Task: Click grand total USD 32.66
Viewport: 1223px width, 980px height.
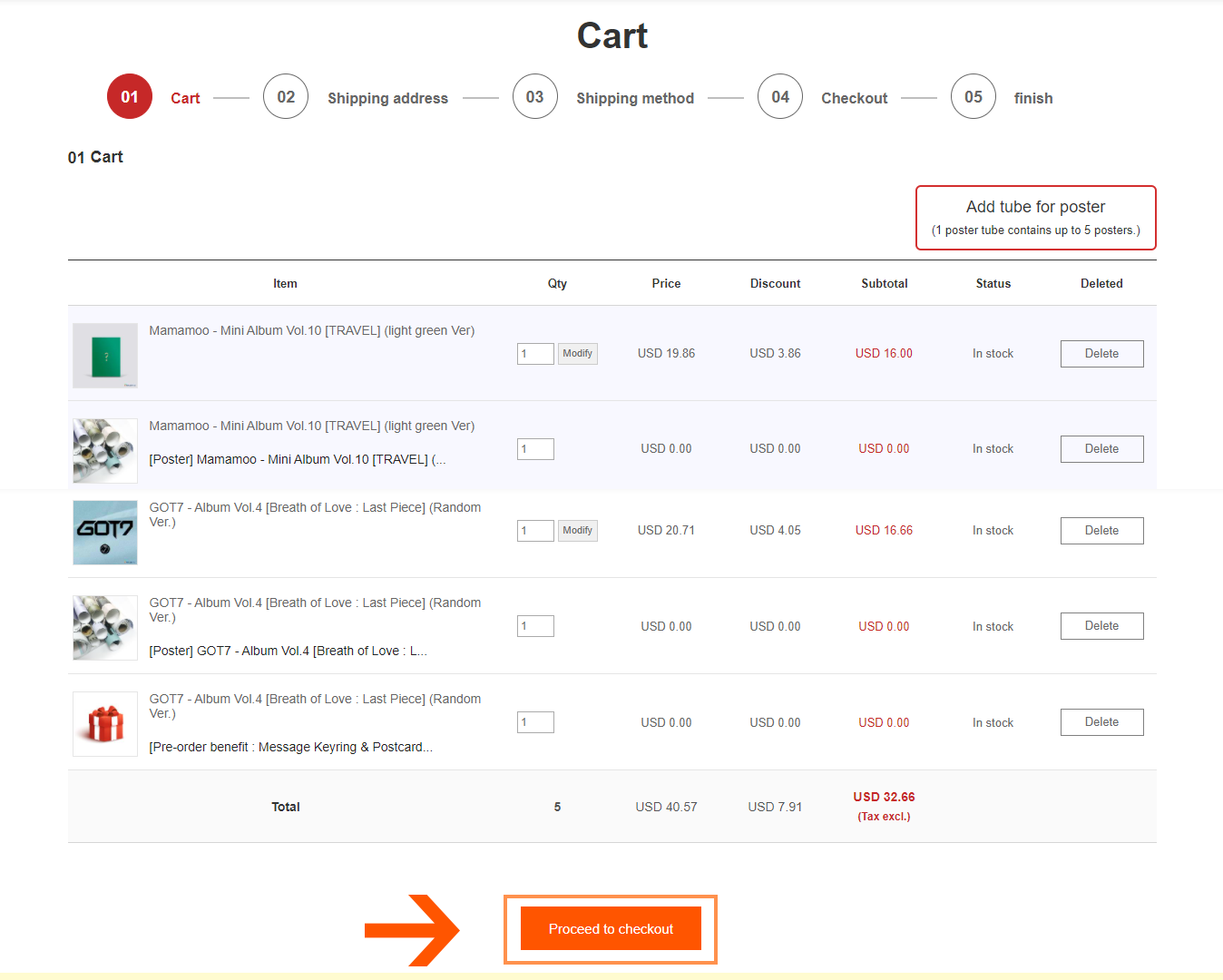Action: click(884, 797)
